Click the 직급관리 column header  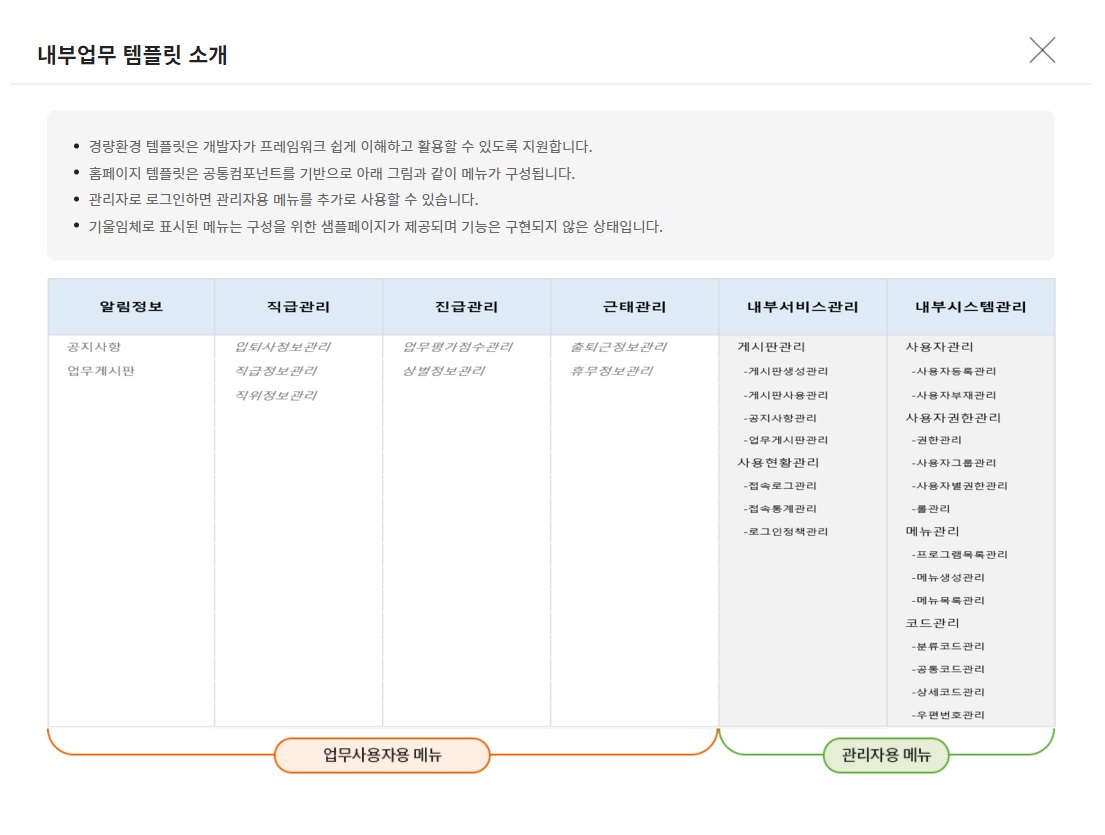298,307
